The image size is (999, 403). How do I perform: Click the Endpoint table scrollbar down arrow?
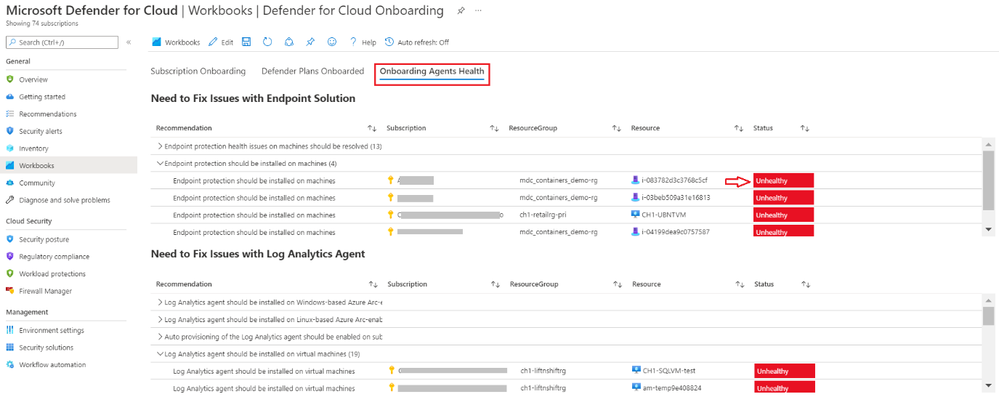click(x=988, y=229)
